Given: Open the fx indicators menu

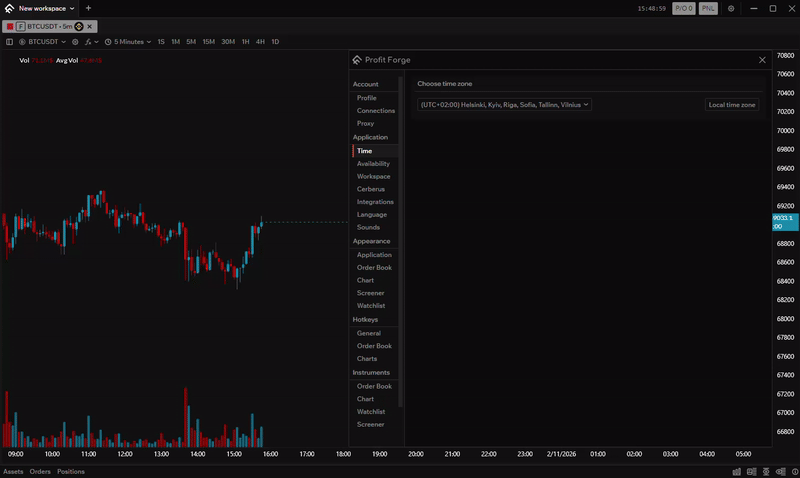Looking at the screenshot, I should pos(88,42).
